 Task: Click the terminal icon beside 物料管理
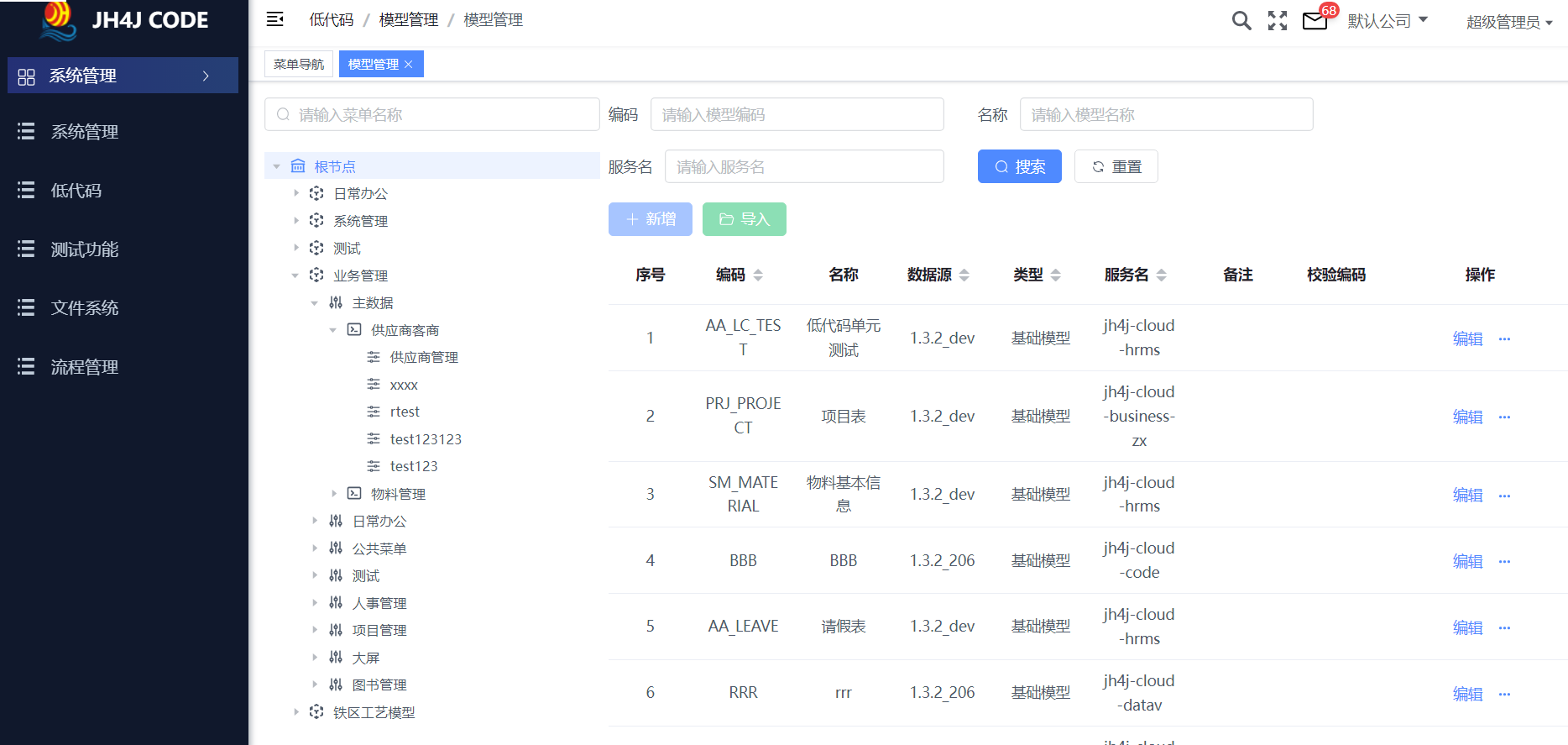tap(354, 494)
